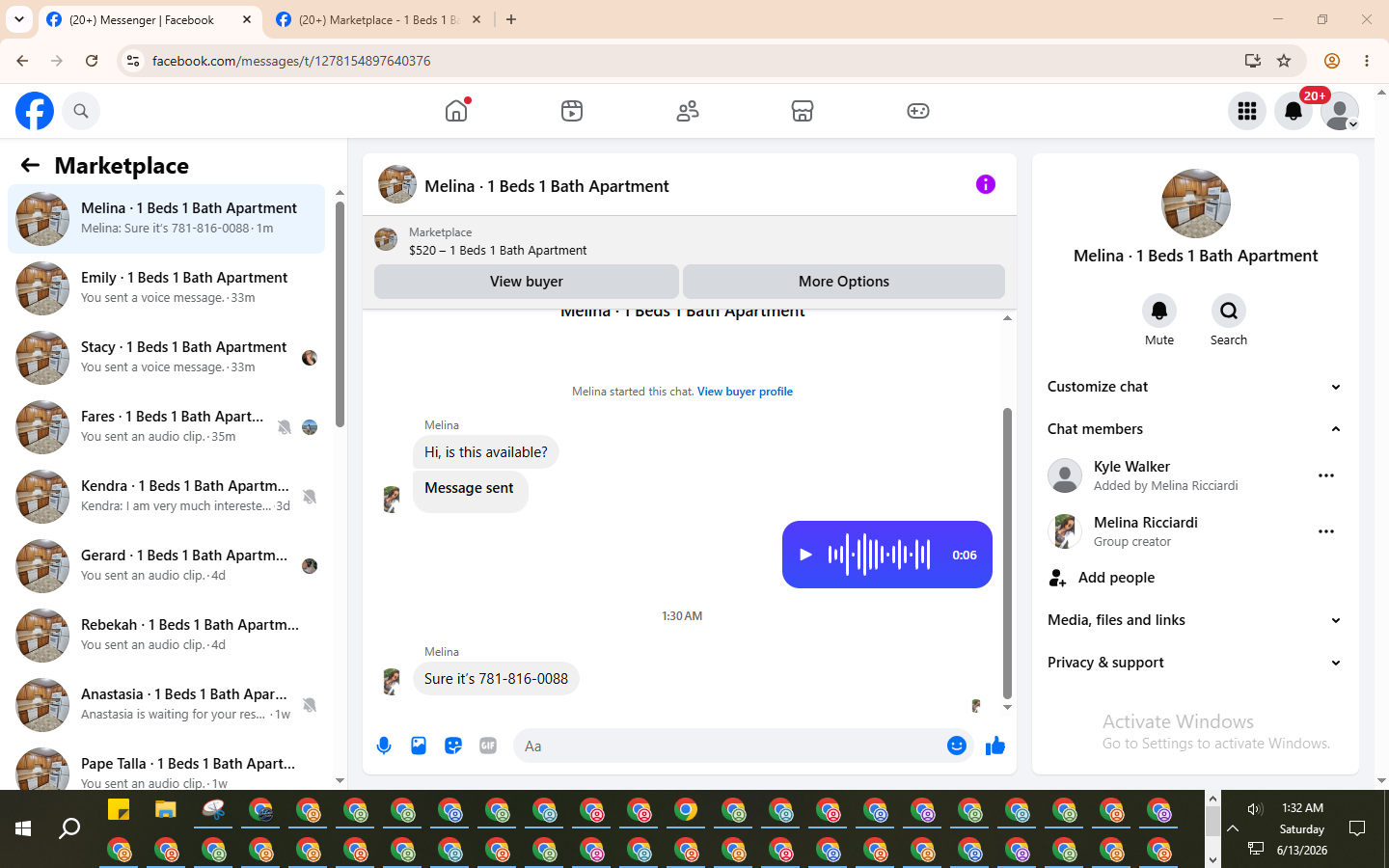
Task: Switch to the Marketplace 1 Beds browser tab
Action: pos(378,19)
